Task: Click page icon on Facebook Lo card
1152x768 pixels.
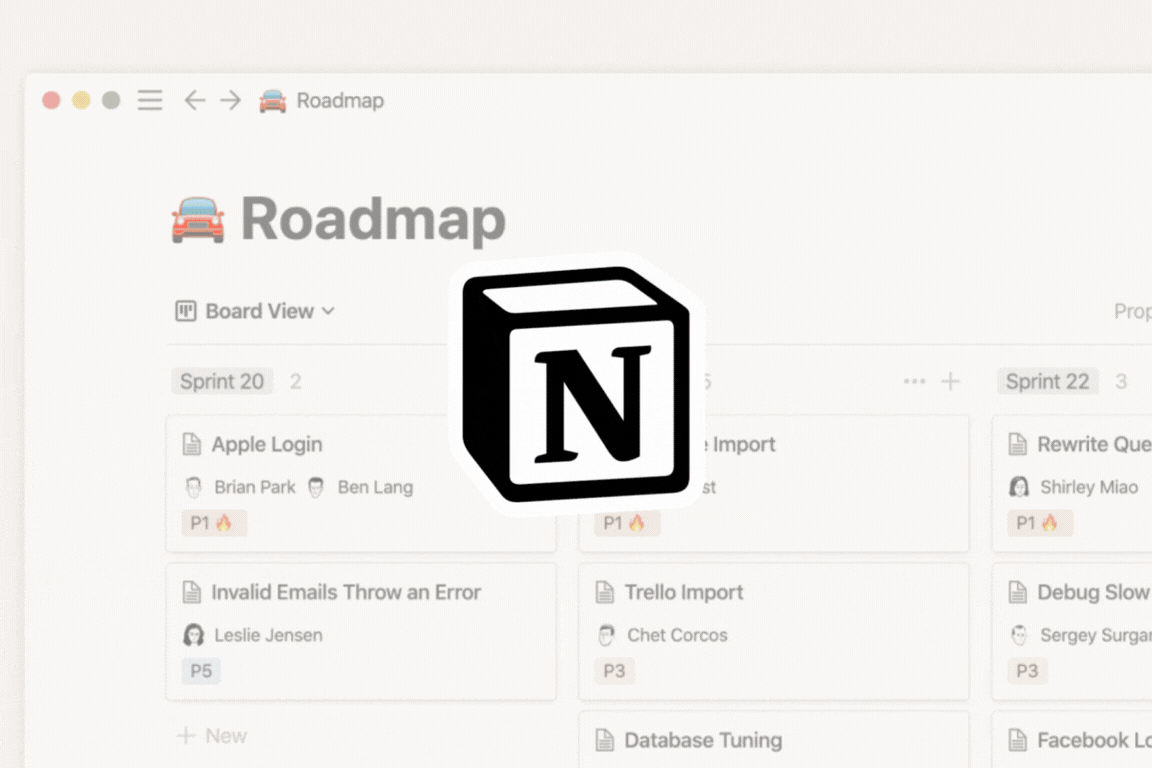Action: 1018,740
